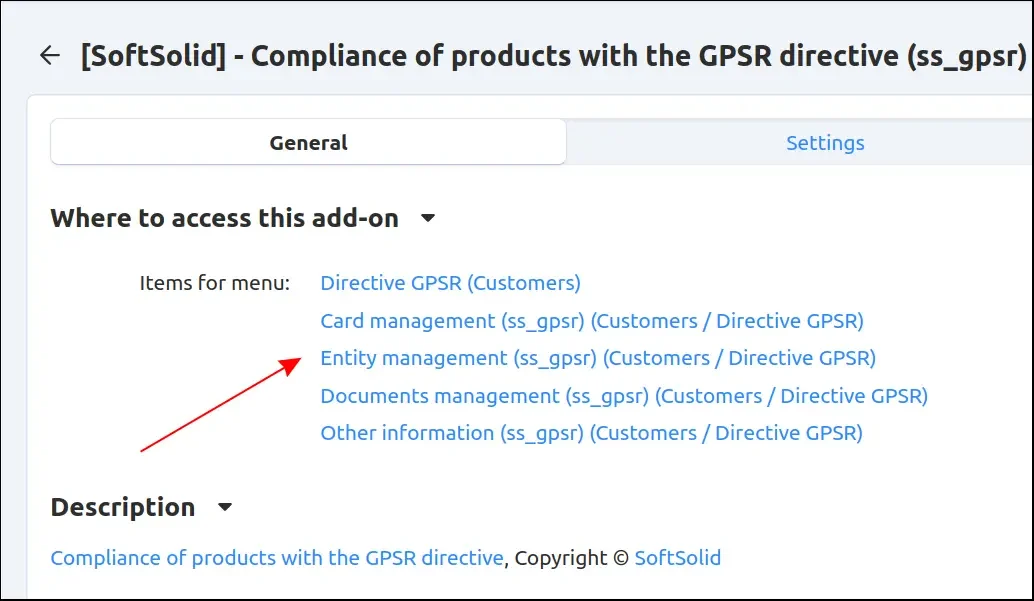Click the 'Description' heading text

tap(122, 507)
